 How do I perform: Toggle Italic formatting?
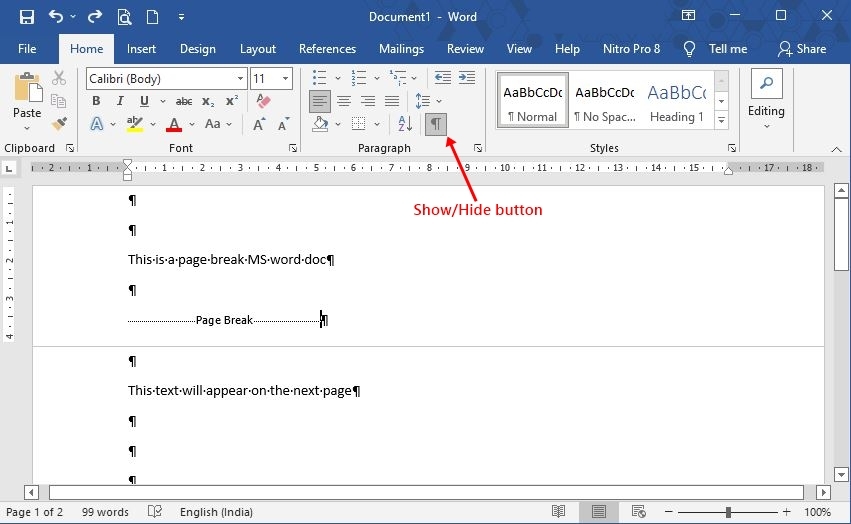tap(121, 101)
